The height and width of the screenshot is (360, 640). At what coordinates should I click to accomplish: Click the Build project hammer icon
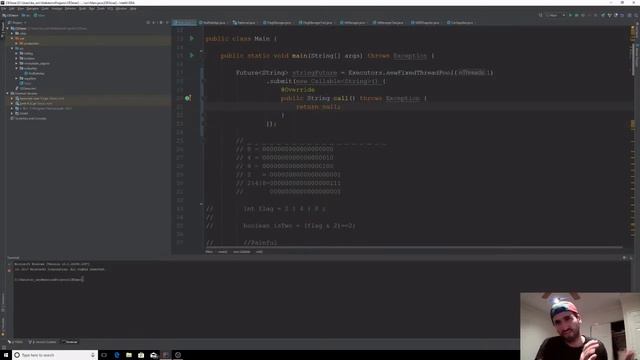point(541,15)
